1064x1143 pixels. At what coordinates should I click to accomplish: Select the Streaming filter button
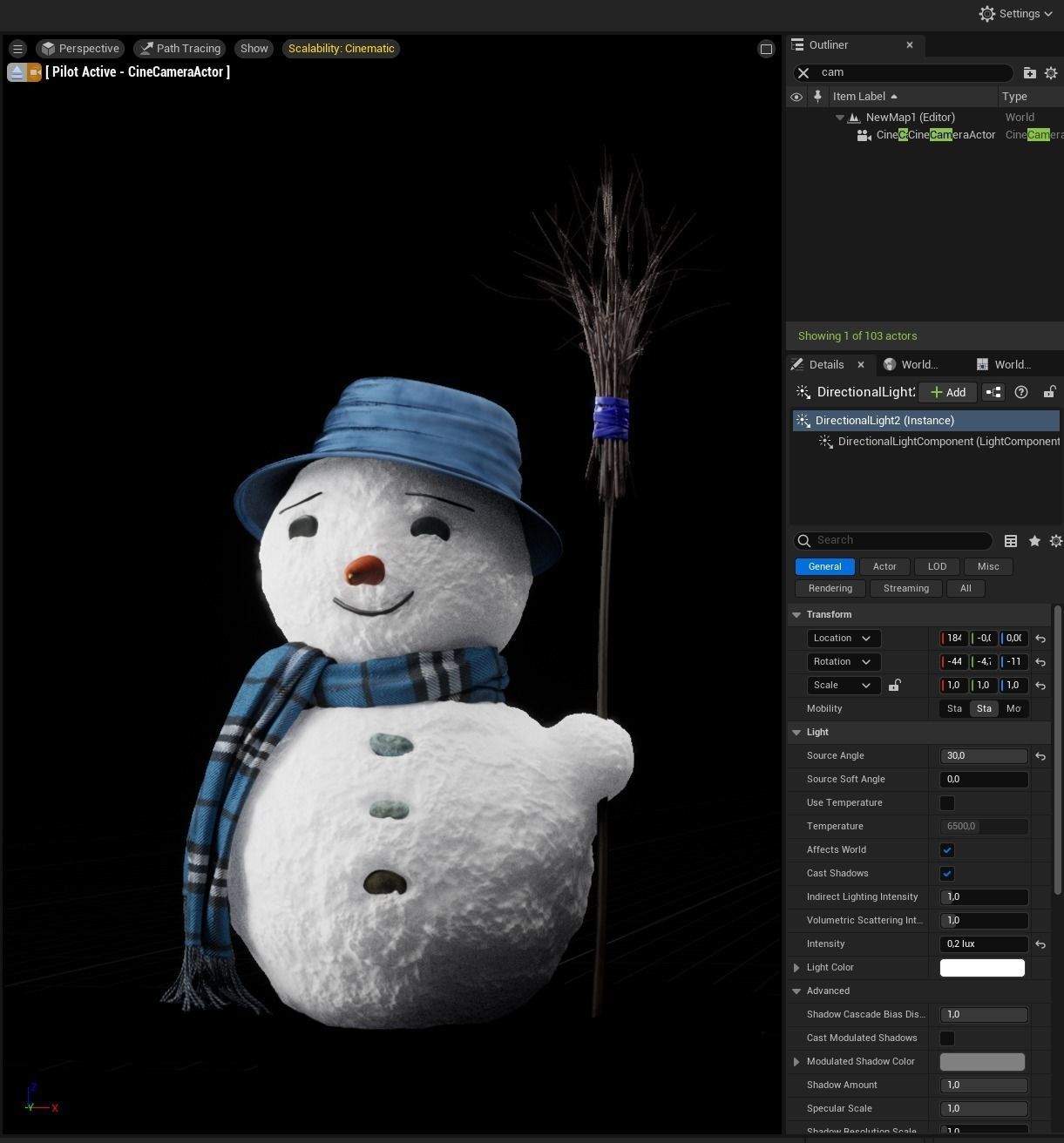pyautogui.click(x=906, y=589)
